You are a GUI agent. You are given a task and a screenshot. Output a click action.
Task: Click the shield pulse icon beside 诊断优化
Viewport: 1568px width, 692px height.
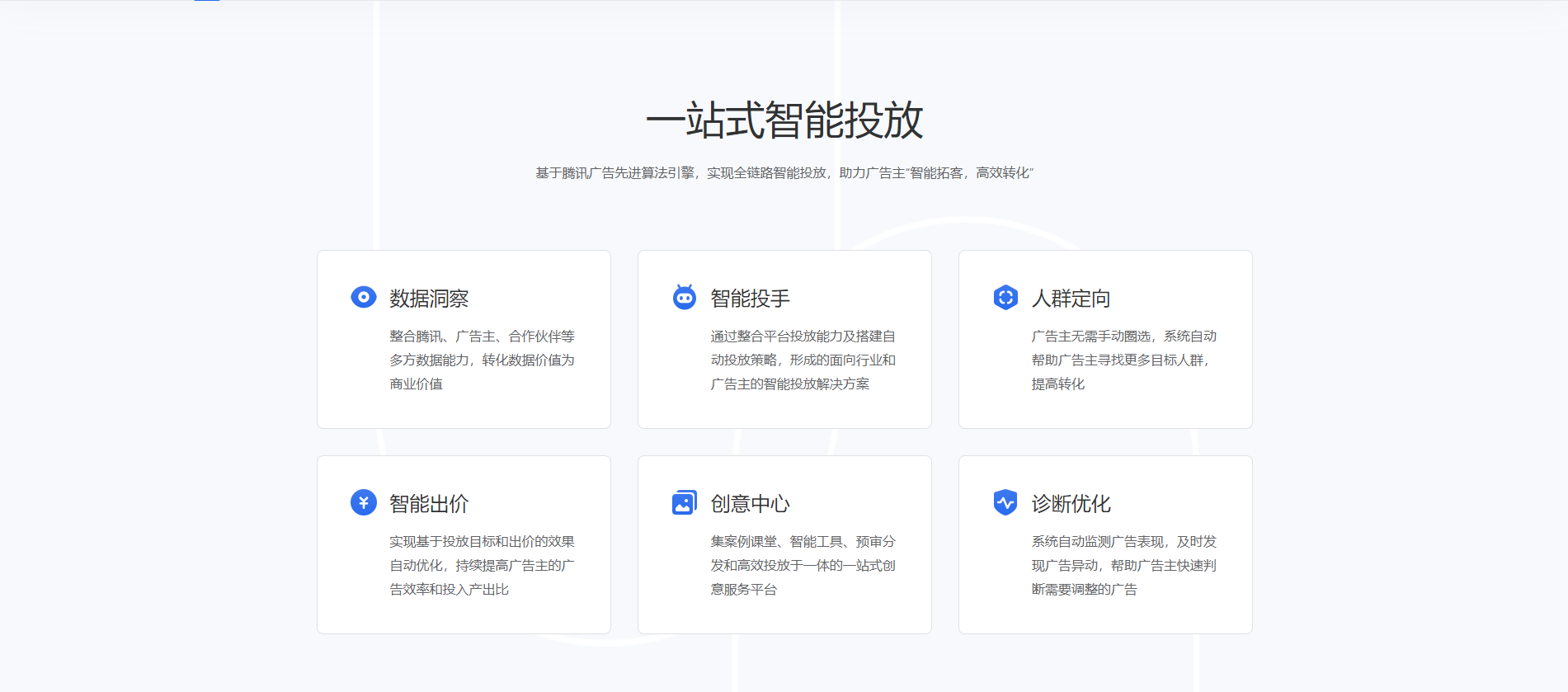tap(1005, 502)
